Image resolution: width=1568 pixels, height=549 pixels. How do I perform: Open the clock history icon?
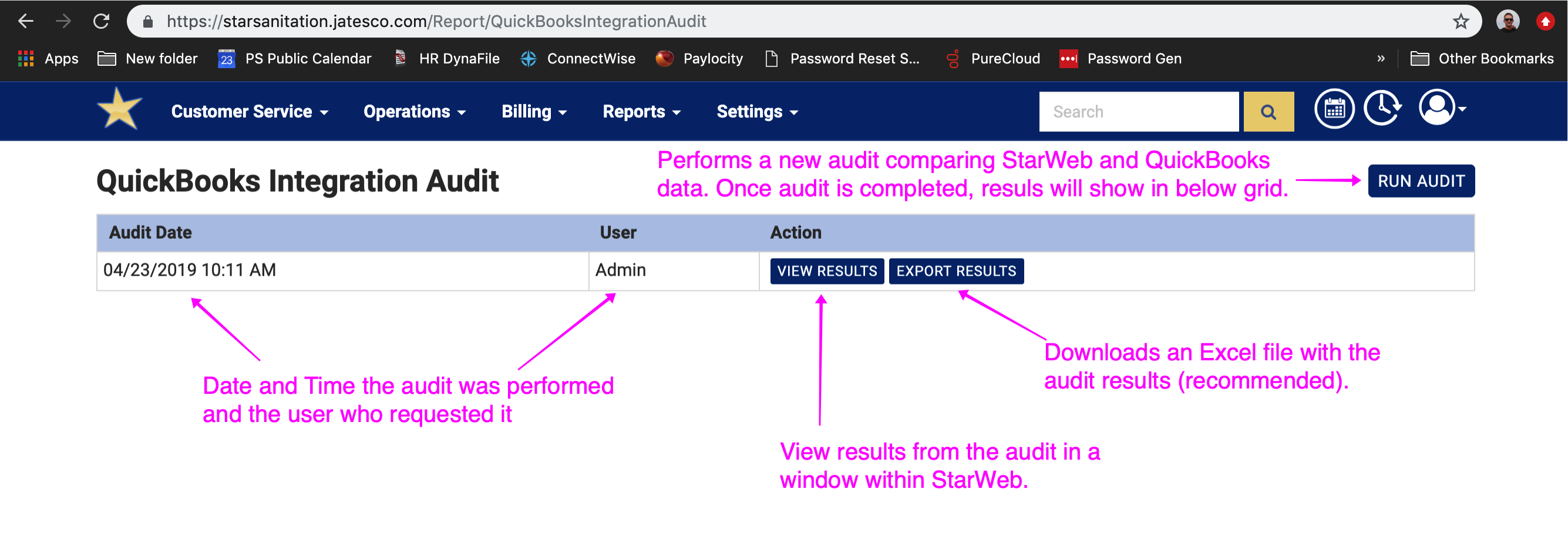(x=1383, y=109)
